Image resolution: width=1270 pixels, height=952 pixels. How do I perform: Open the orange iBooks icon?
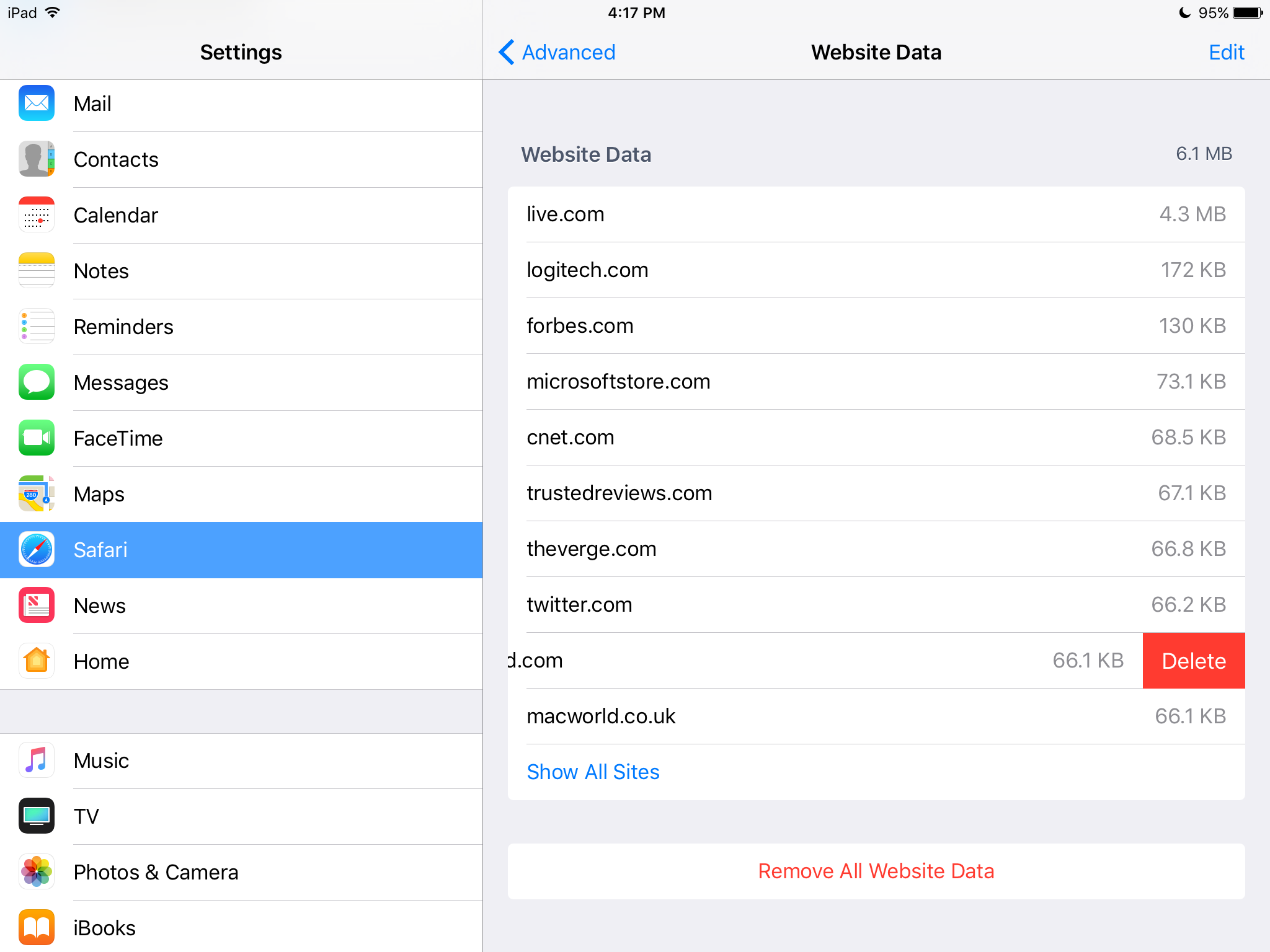(37, 927)
